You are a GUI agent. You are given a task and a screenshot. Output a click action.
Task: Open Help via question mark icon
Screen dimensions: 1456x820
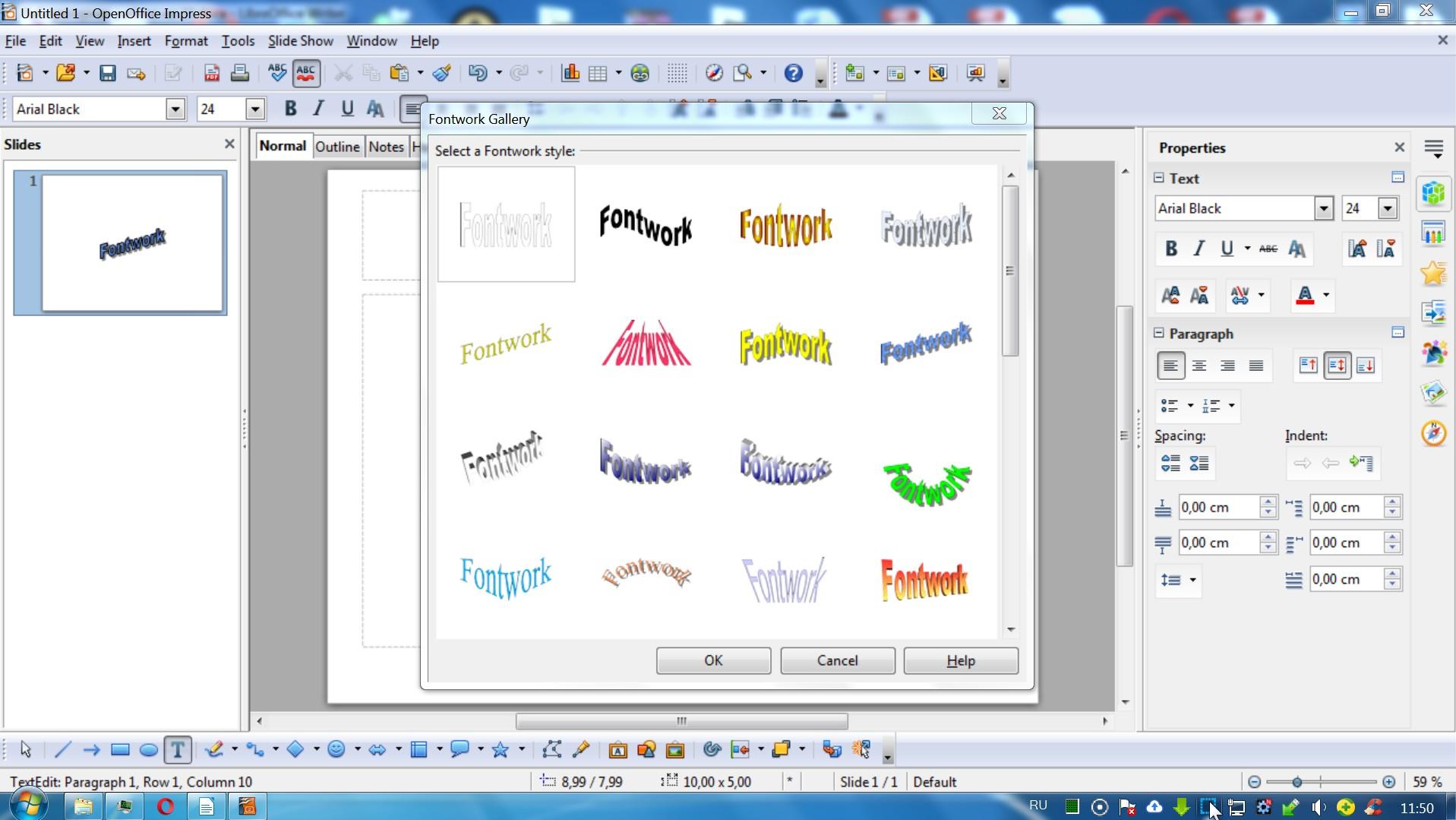[793, 73]
